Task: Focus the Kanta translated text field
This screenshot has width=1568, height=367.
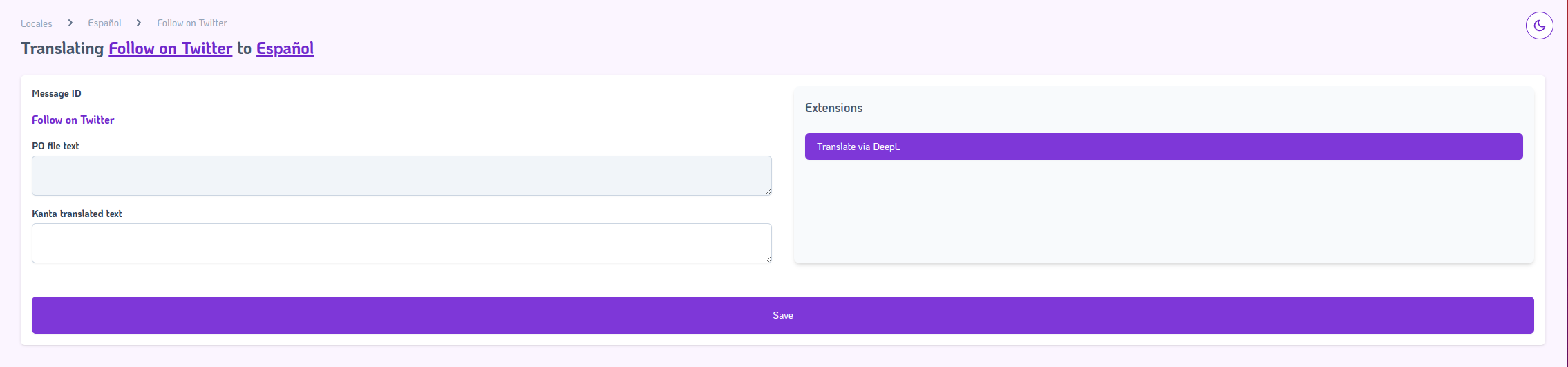Action: pyautogui.click(x=402, y=243)
